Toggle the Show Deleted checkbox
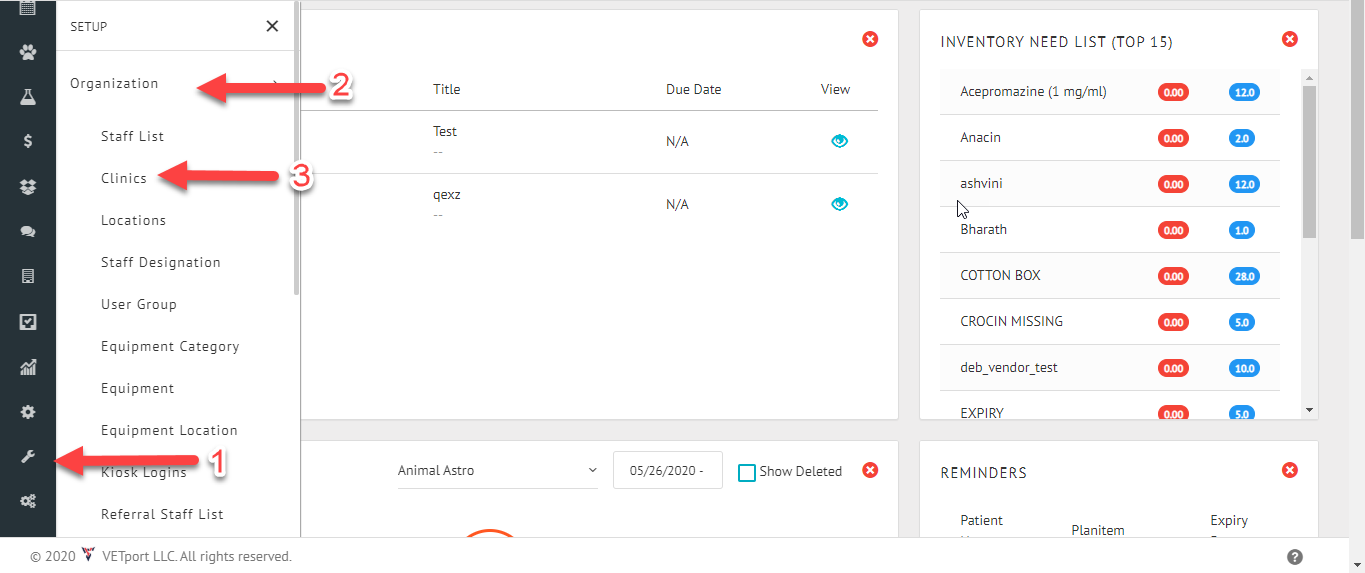The width and height of the screenshot is (1365, 573). (x=746, y=472)
